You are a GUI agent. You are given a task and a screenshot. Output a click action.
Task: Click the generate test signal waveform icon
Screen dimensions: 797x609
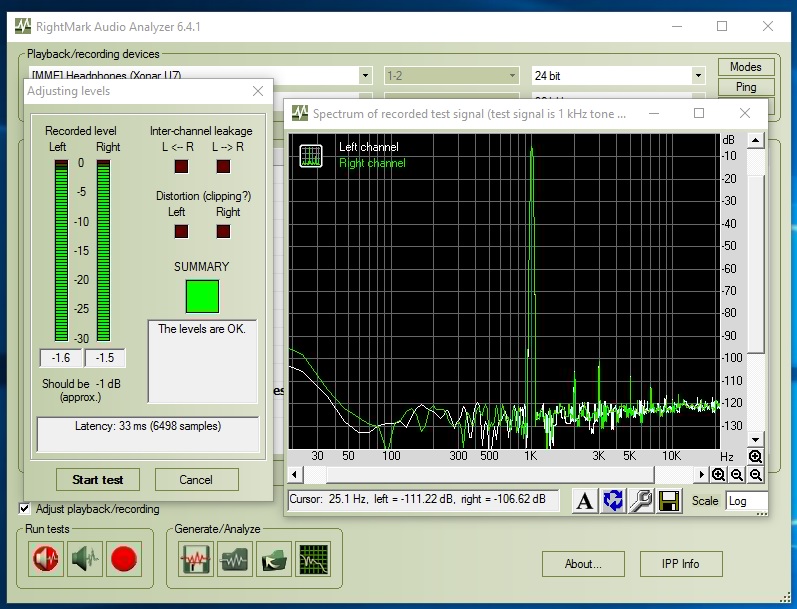(x=195, y=559)
